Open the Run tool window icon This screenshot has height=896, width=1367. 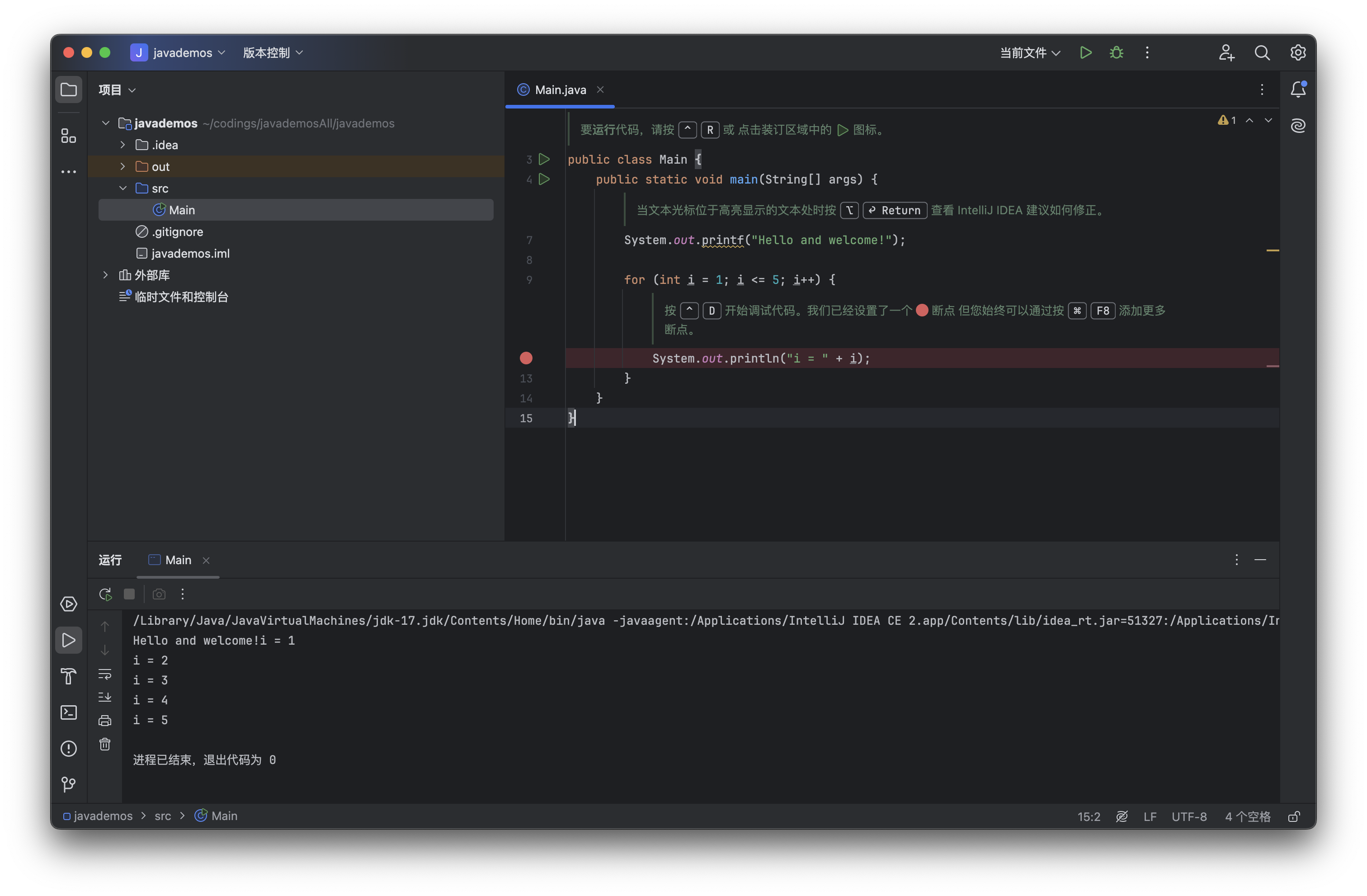click(x=68, y=640)
